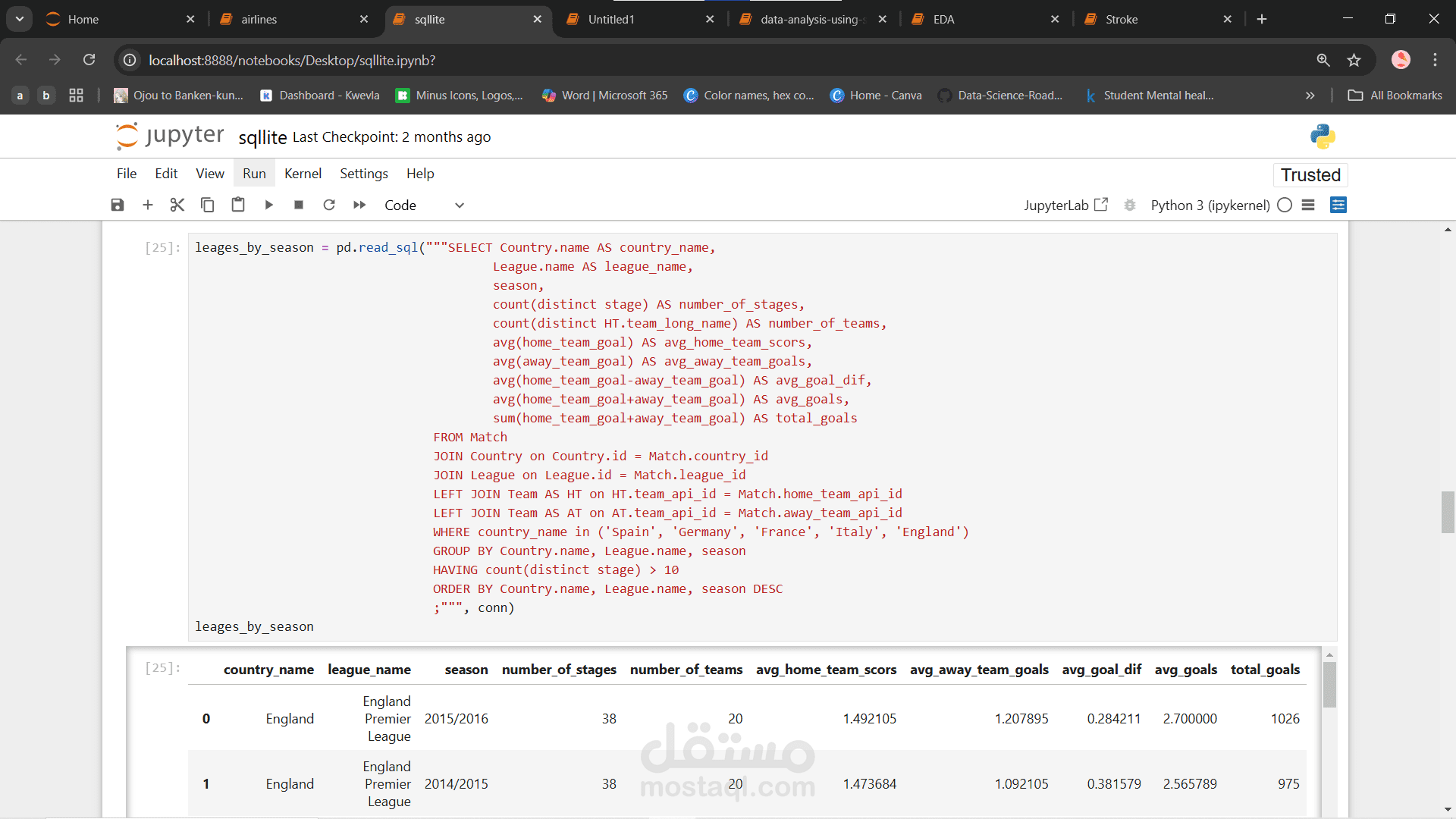Paste cell from clipboard
The height and width of the screenshot is (819, 1456).
pos(238,205)
